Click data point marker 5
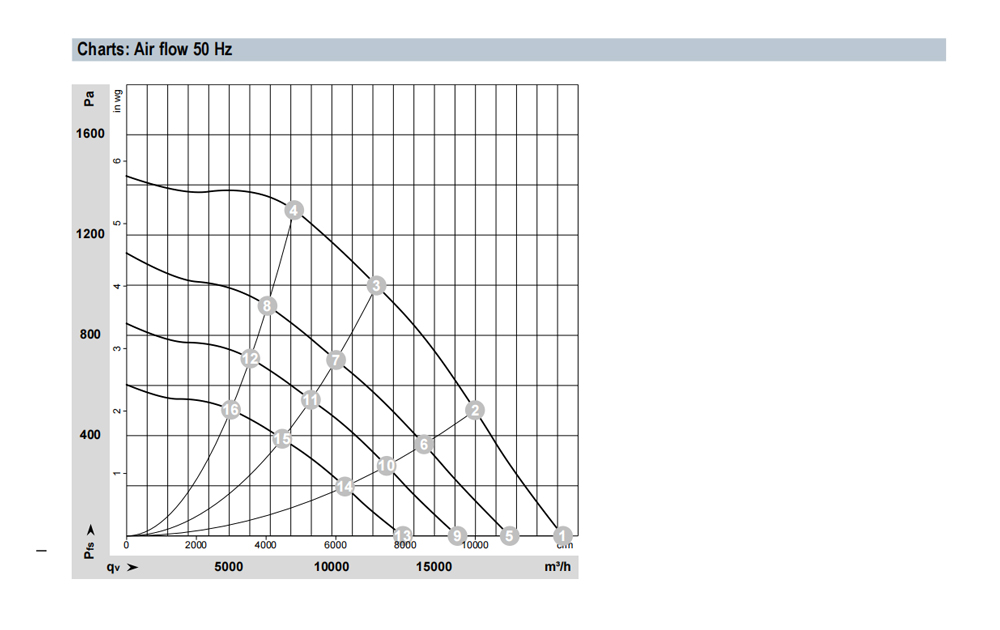This screenshot has width=1000, height=630. (x=509, y=536)
